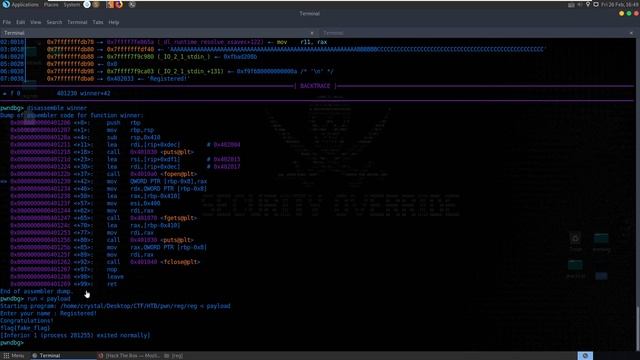The height and width of the screenshot is (360, 640).
Task: Open the Places menu in top panel
Action: pyautogui.click(x=51, y=4)
